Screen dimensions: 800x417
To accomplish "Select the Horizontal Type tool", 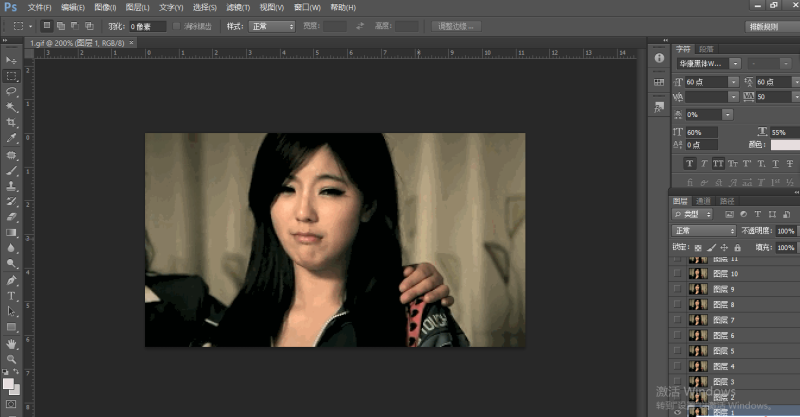I will tap(11, 296).
